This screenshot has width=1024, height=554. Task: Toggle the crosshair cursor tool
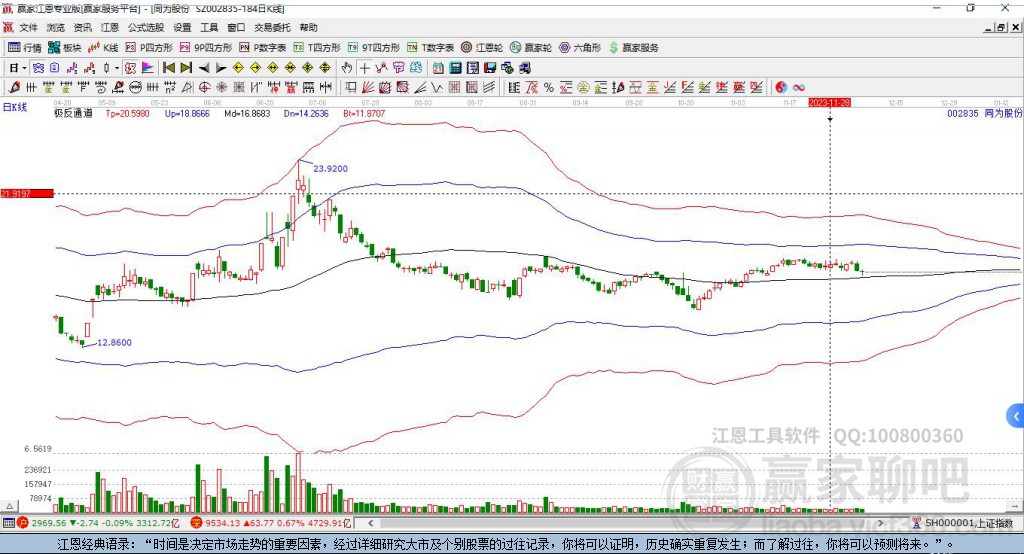365,67
